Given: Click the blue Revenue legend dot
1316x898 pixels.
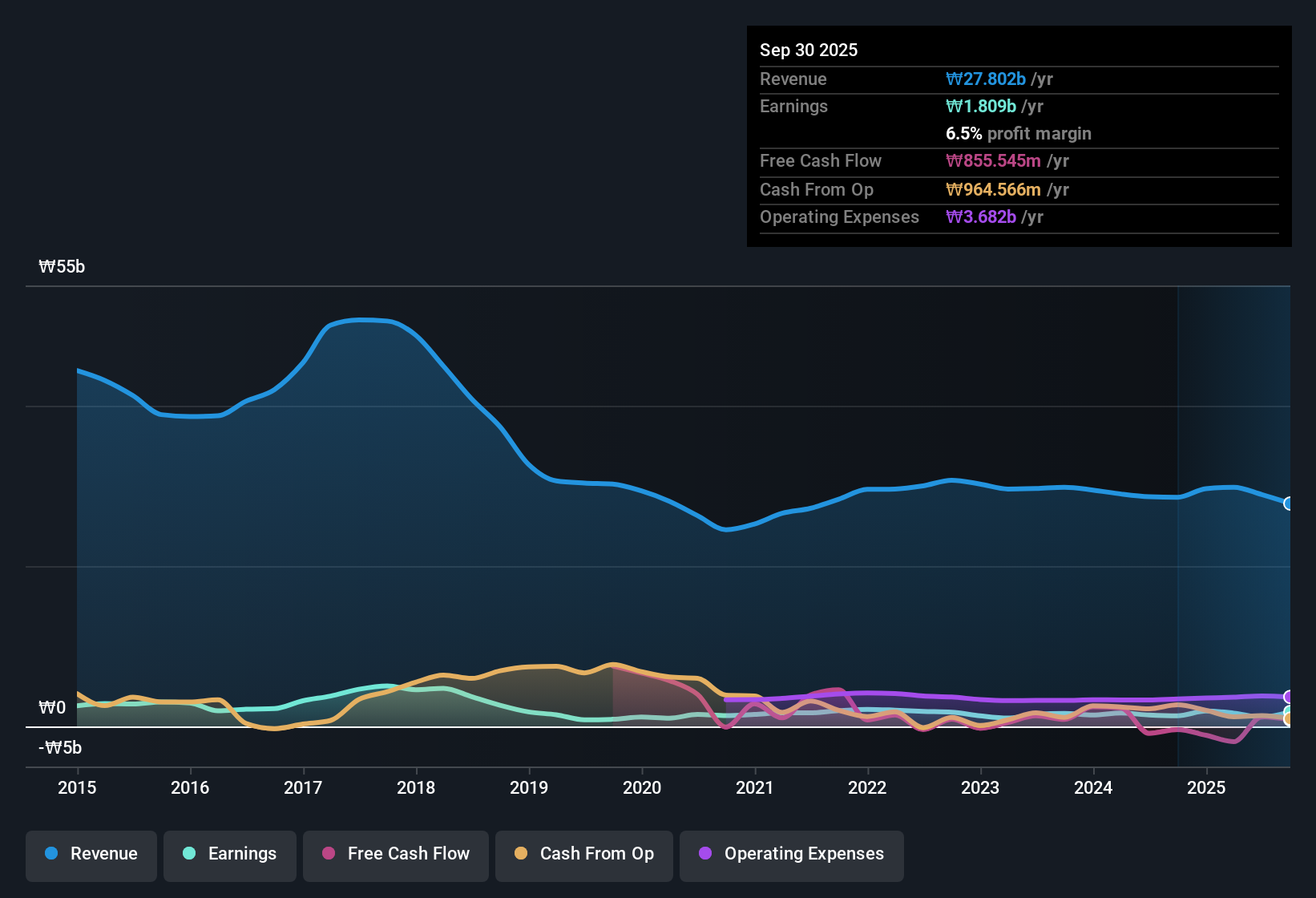Looking at the screenshot, I should pyautogui.click(x=51, y=853).
